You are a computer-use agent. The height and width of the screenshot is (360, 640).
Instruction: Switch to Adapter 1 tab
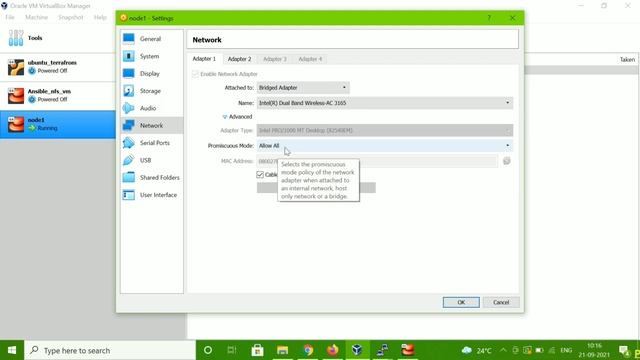coord(204,59)
